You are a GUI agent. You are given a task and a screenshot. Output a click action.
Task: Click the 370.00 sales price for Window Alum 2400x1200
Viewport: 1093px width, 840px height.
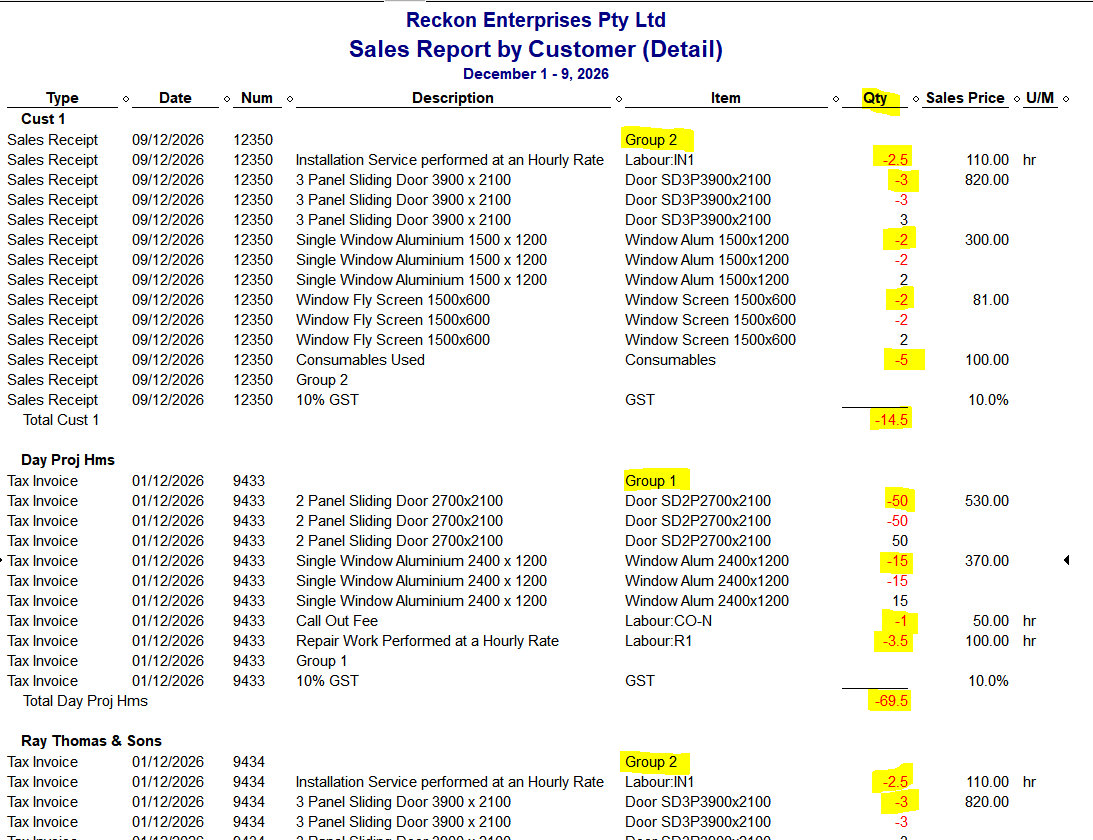986,561
